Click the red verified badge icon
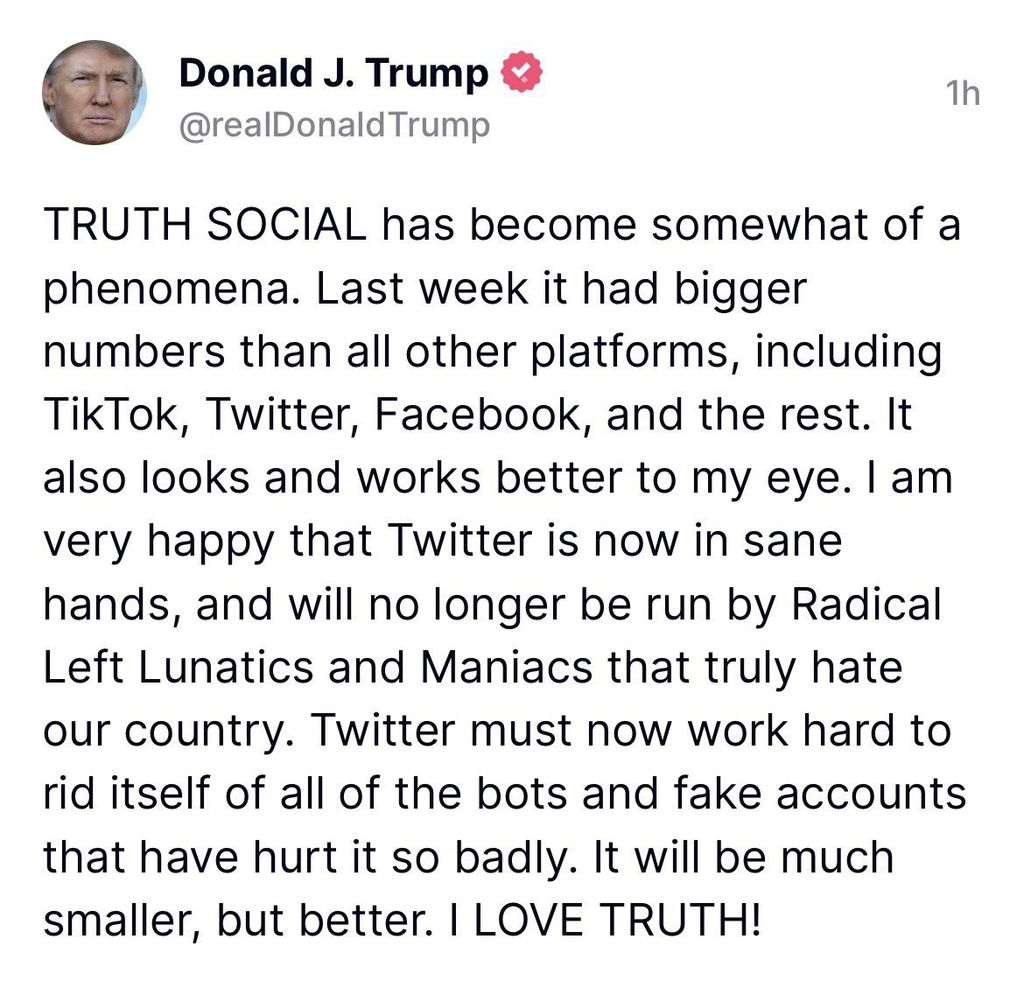Viewport: 1024px width, 995px height. (x=520, y=74)
